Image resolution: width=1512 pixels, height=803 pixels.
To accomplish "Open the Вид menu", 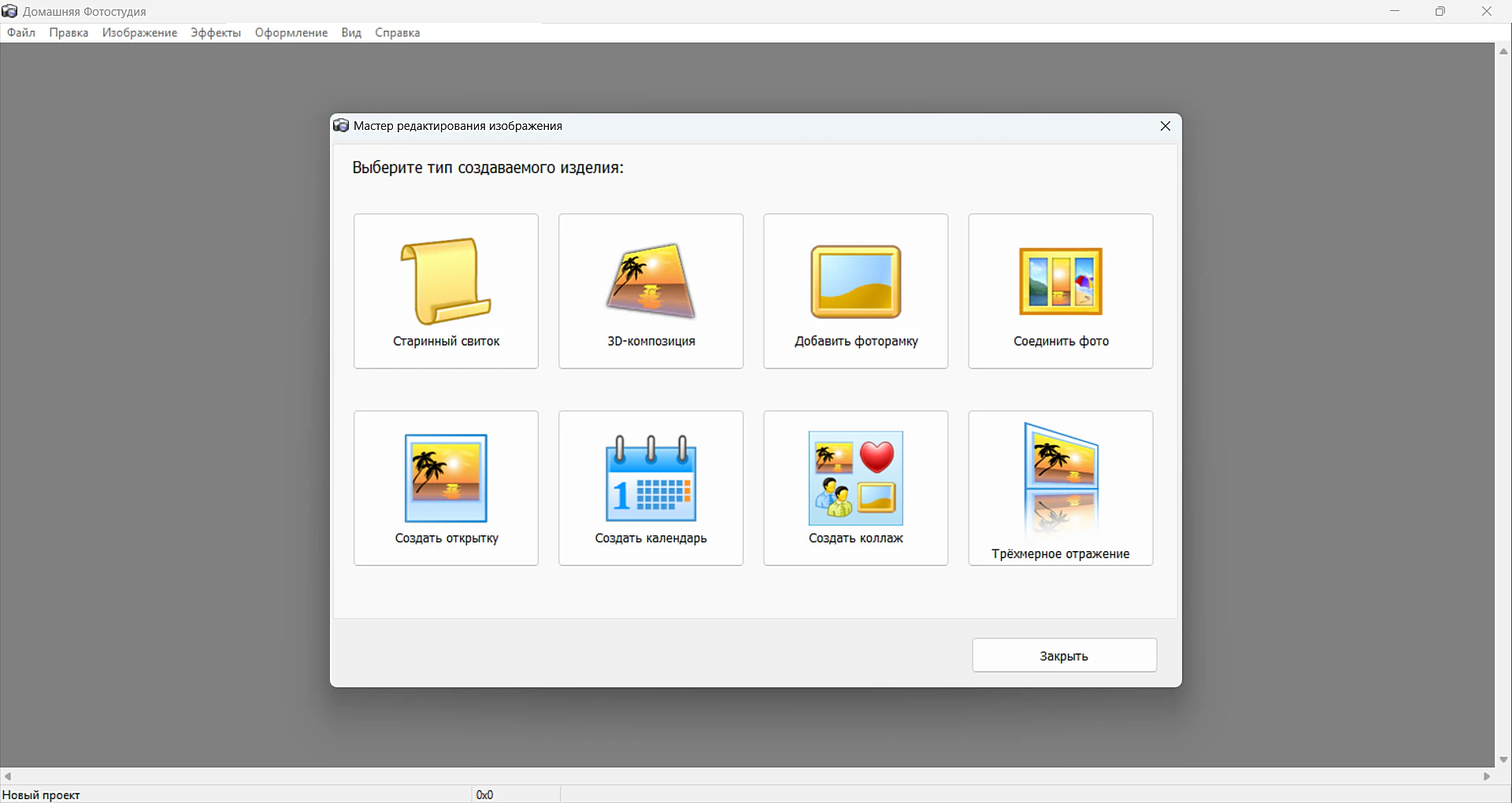I will tap(351, 33).
